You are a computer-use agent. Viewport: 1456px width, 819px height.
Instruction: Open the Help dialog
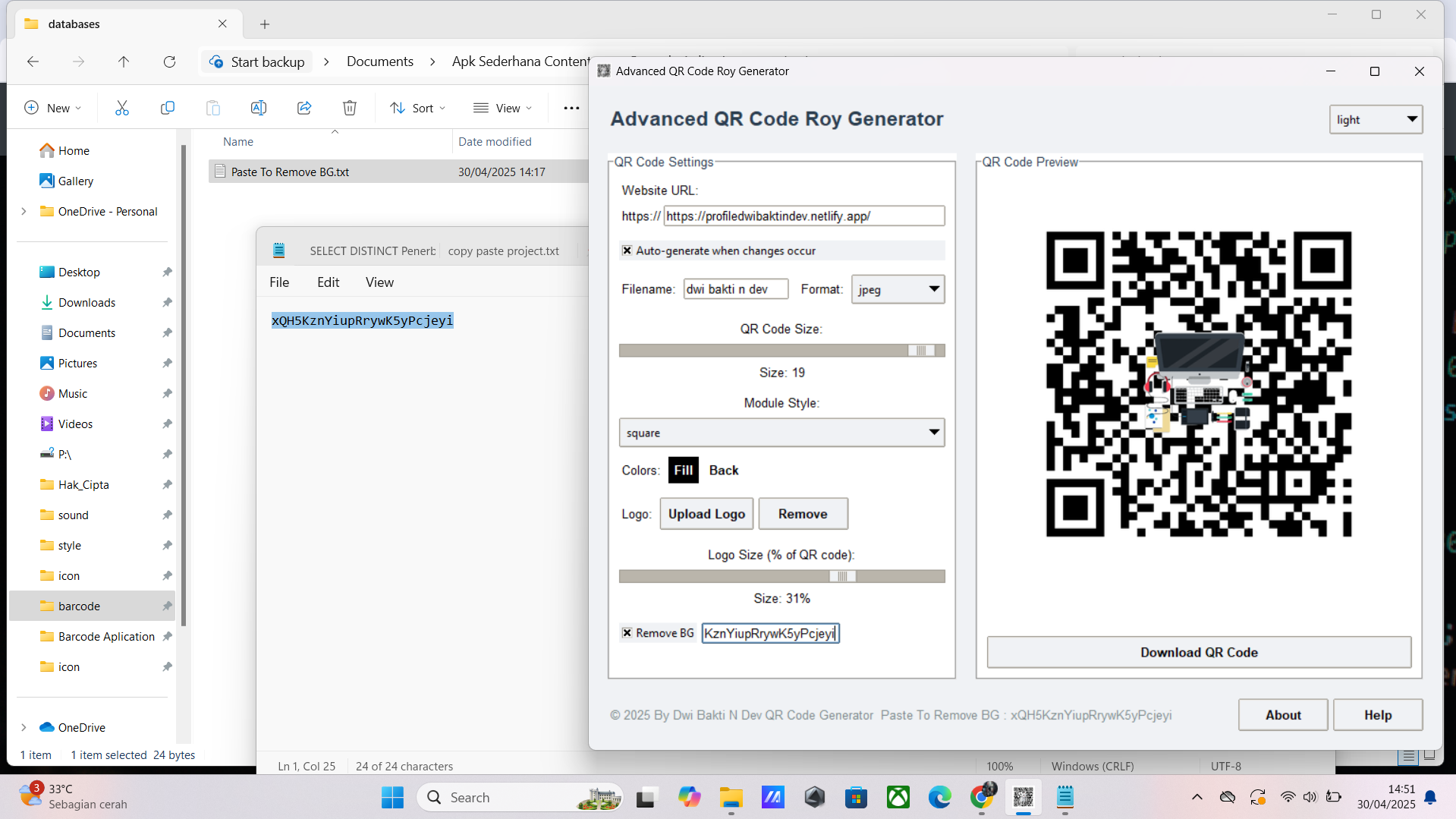tap(1378, 715)
